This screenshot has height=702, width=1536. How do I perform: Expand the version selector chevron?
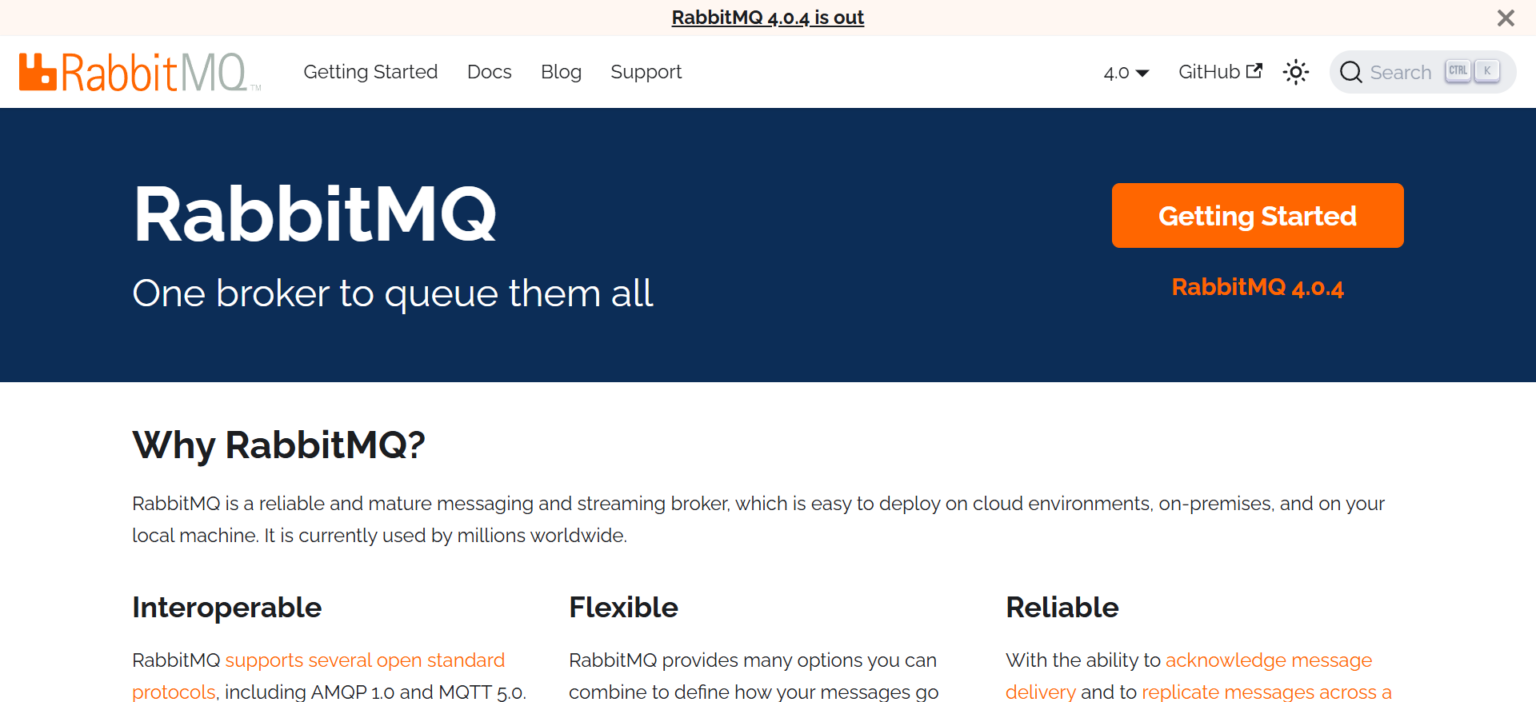click(1142, 73)
